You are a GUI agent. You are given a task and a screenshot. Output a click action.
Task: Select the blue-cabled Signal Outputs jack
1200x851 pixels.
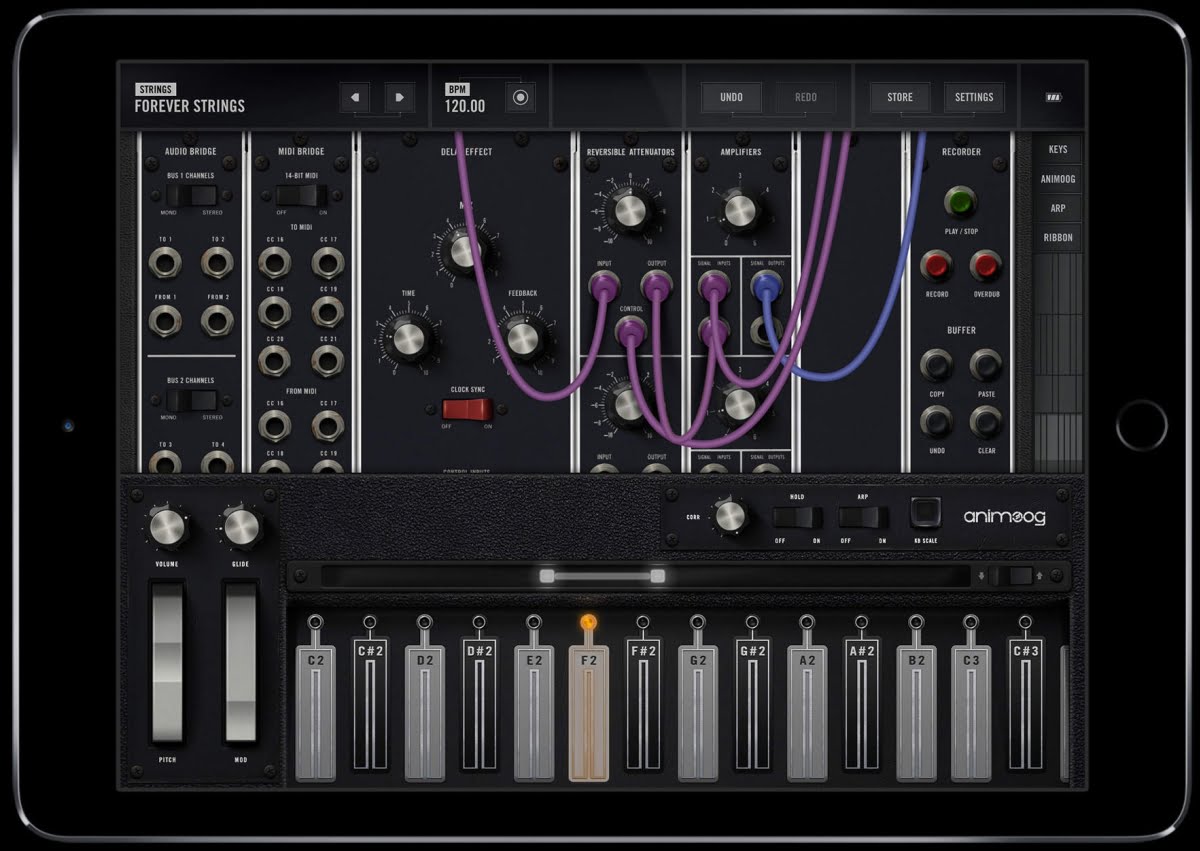point(766,288)
